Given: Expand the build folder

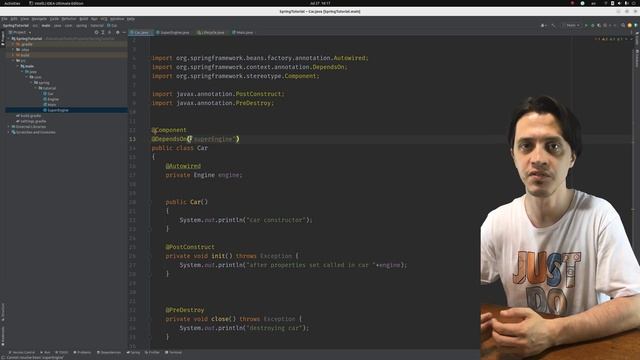Looking at the screenshot, I should (13, 55).
